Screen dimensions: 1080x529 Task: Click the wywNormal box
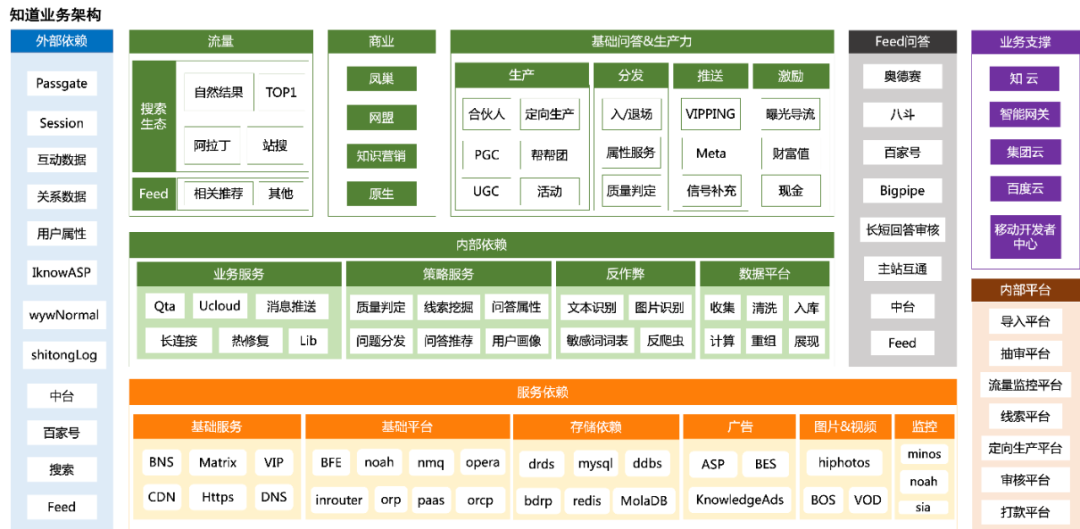click(63, 315)
